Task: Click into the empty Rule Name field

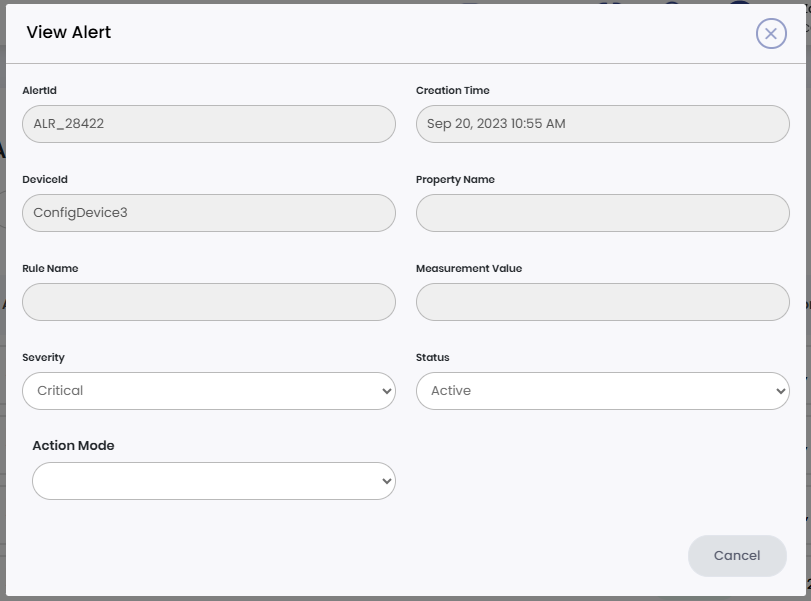Action: (208, 302)
